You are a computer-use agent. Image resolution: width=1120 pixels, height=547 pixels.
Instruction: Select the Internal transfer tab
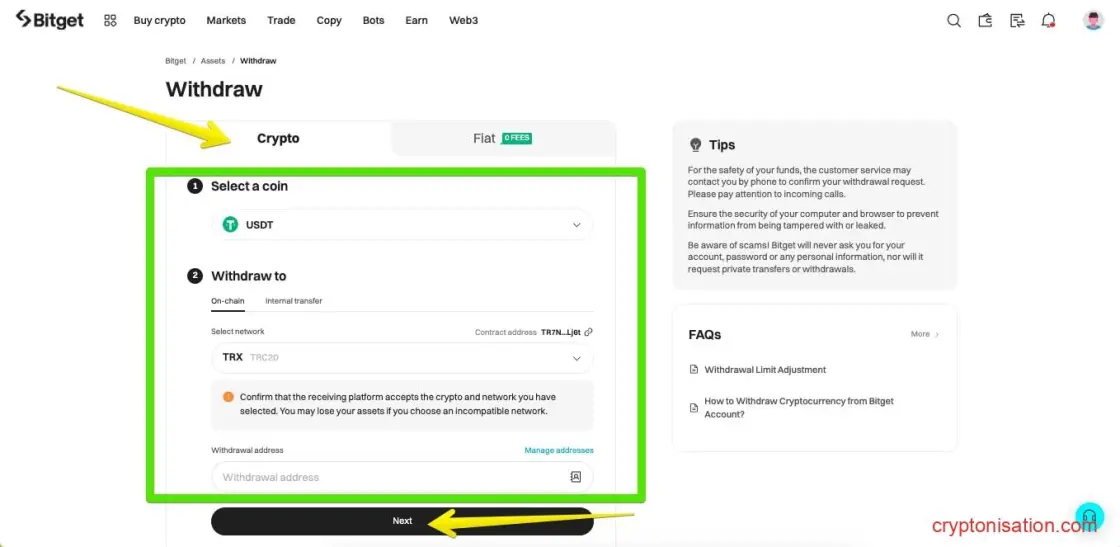[294, 301]
